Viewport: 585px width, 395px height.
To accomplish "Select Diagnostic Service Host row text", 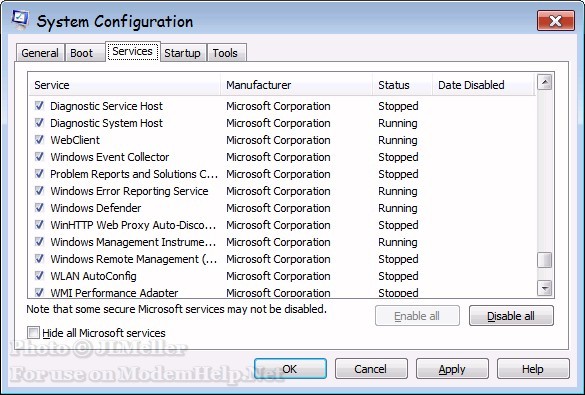I will pyautogui.click(x=106, y=106).
